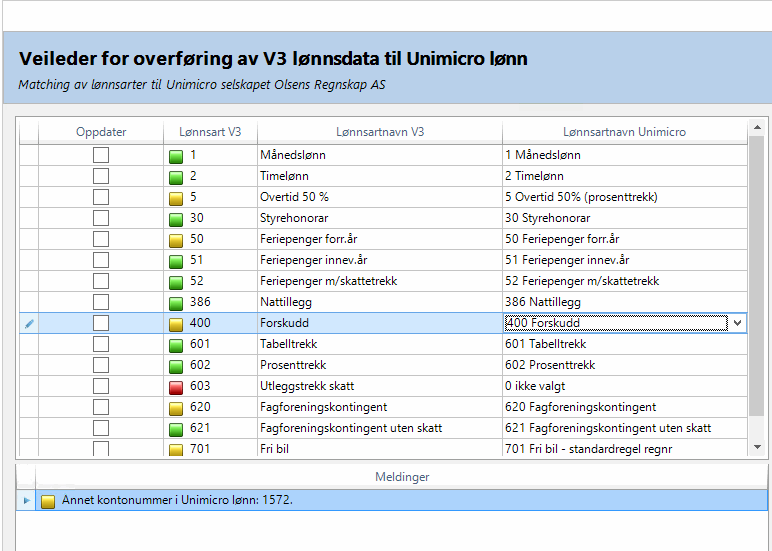
Task: Click the yellow icon beside Forskudd row 400
Action: (x=176, y=323)
